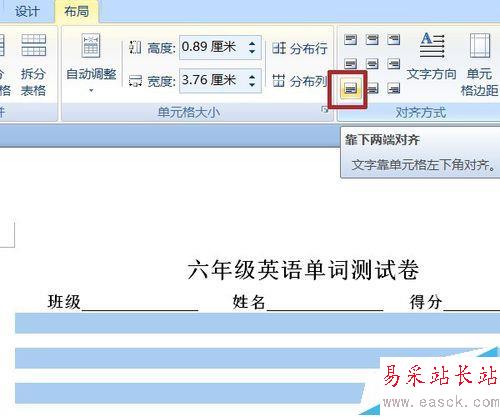Click the blank line after 班级
The image size is (500, 417).
(140, 309)
